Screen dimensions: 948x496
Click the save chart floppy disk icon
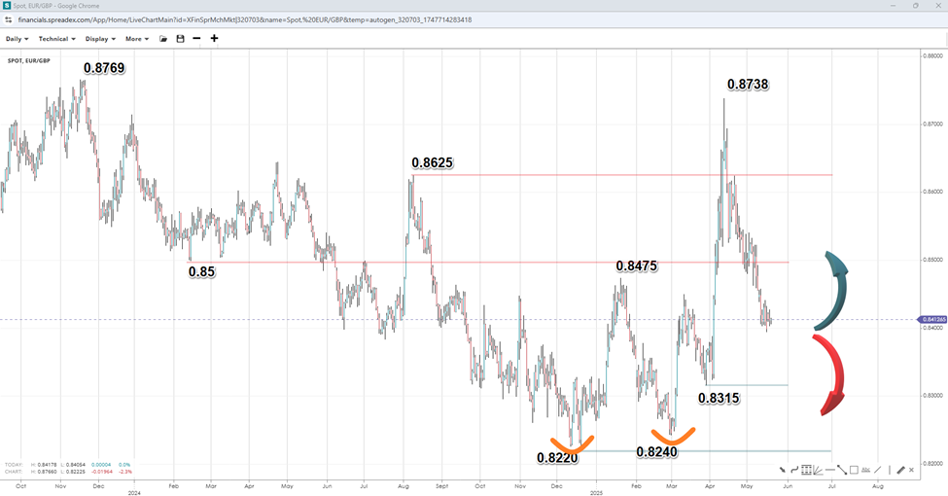coord(180,39)
